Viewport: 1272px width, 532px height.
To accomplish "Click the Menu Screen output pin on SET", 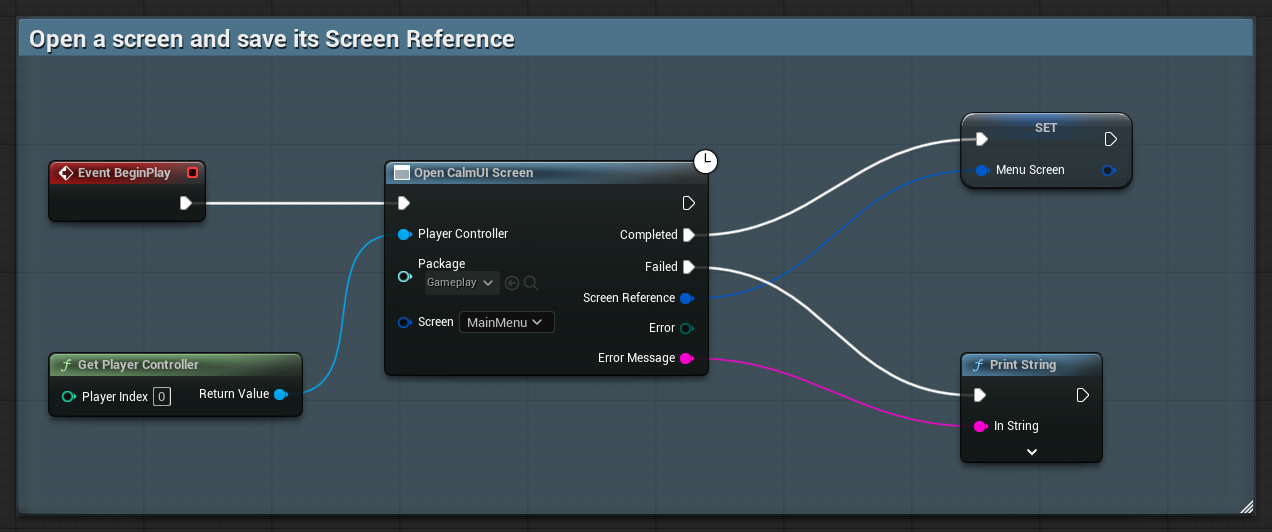I will point(1108,170).
